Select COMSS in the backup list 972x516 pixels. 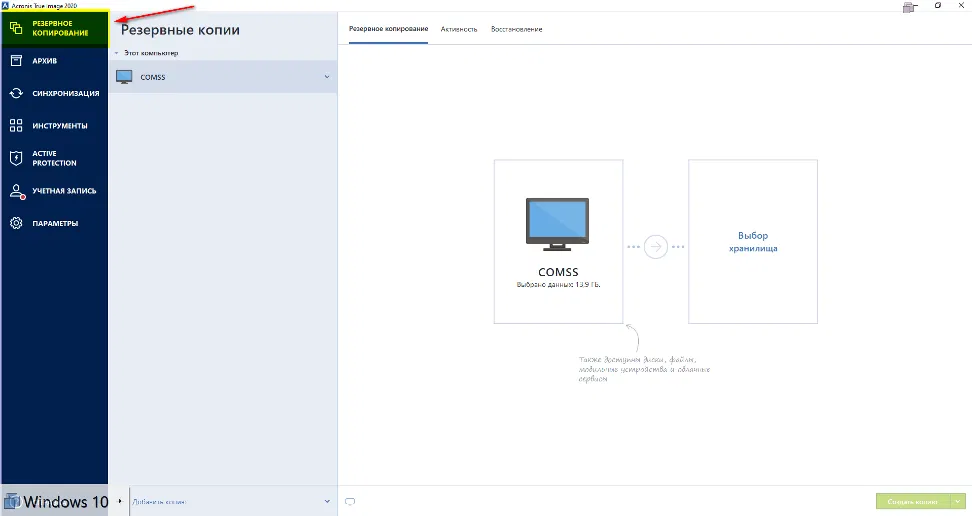coord(223,77)
